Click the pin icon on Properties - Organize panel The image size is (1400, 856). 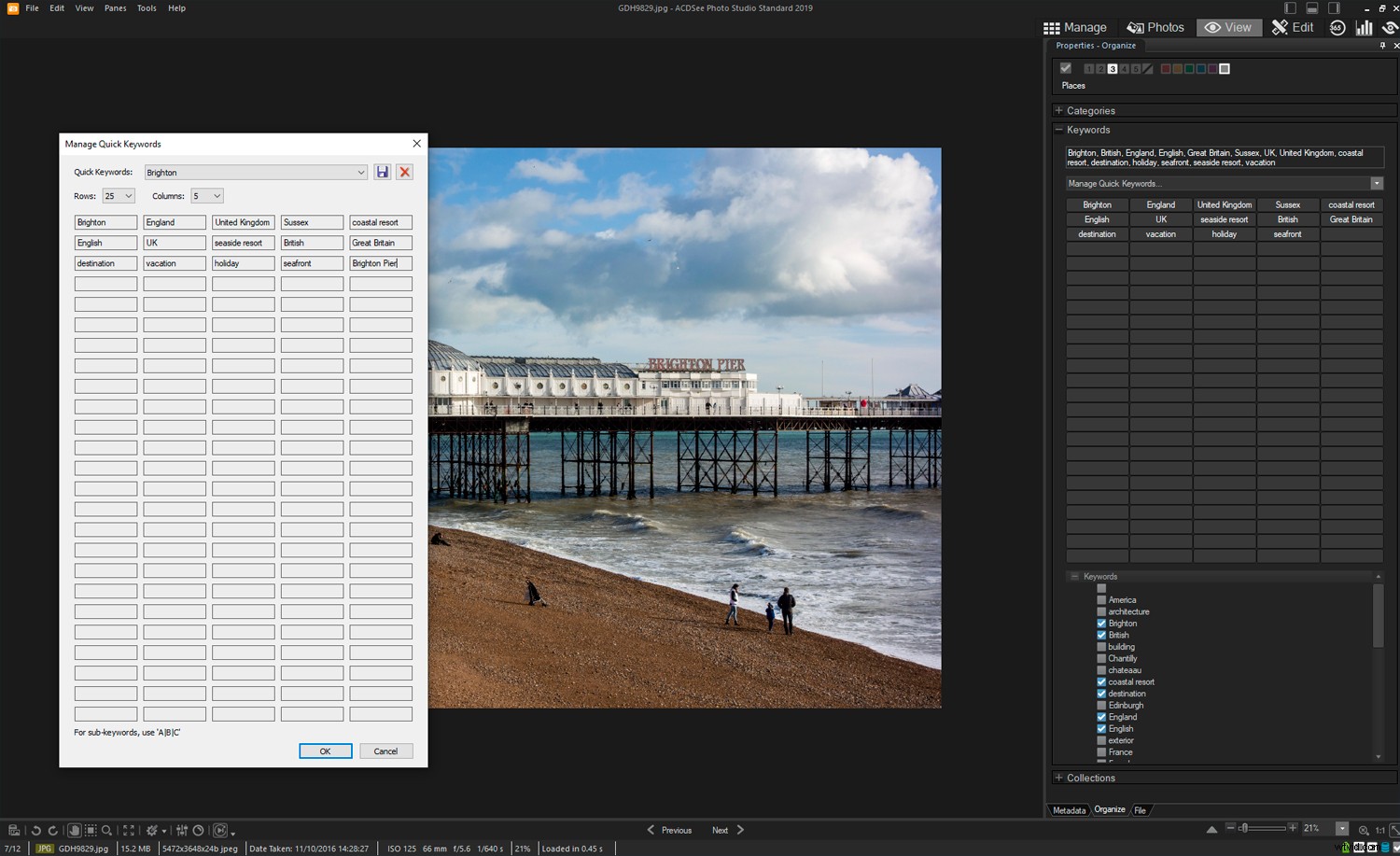point(1383,45)
